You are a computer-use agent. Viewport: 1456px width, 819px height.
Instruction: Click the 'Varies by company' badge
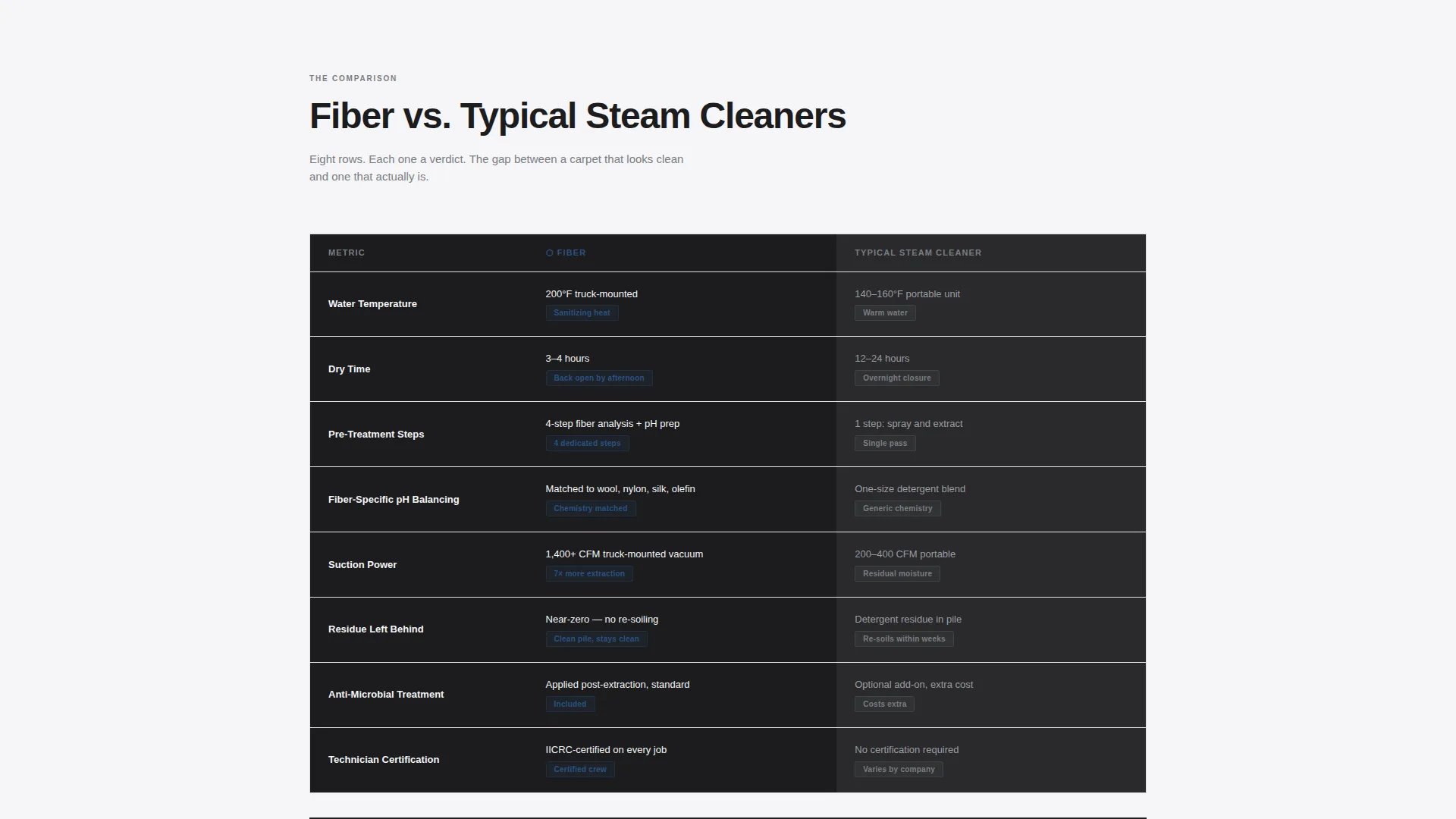899,770
